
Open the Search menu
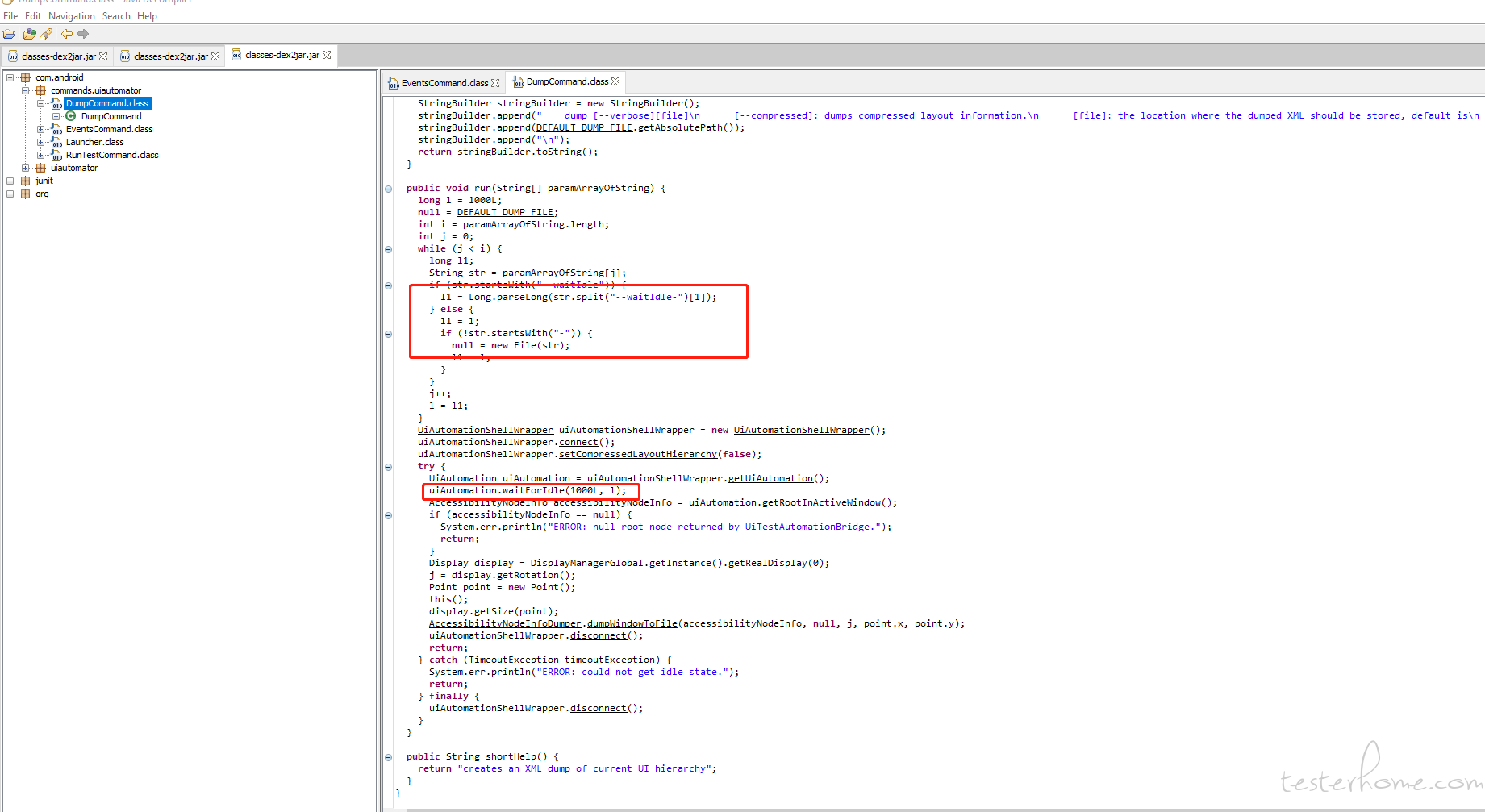[116, 16]
